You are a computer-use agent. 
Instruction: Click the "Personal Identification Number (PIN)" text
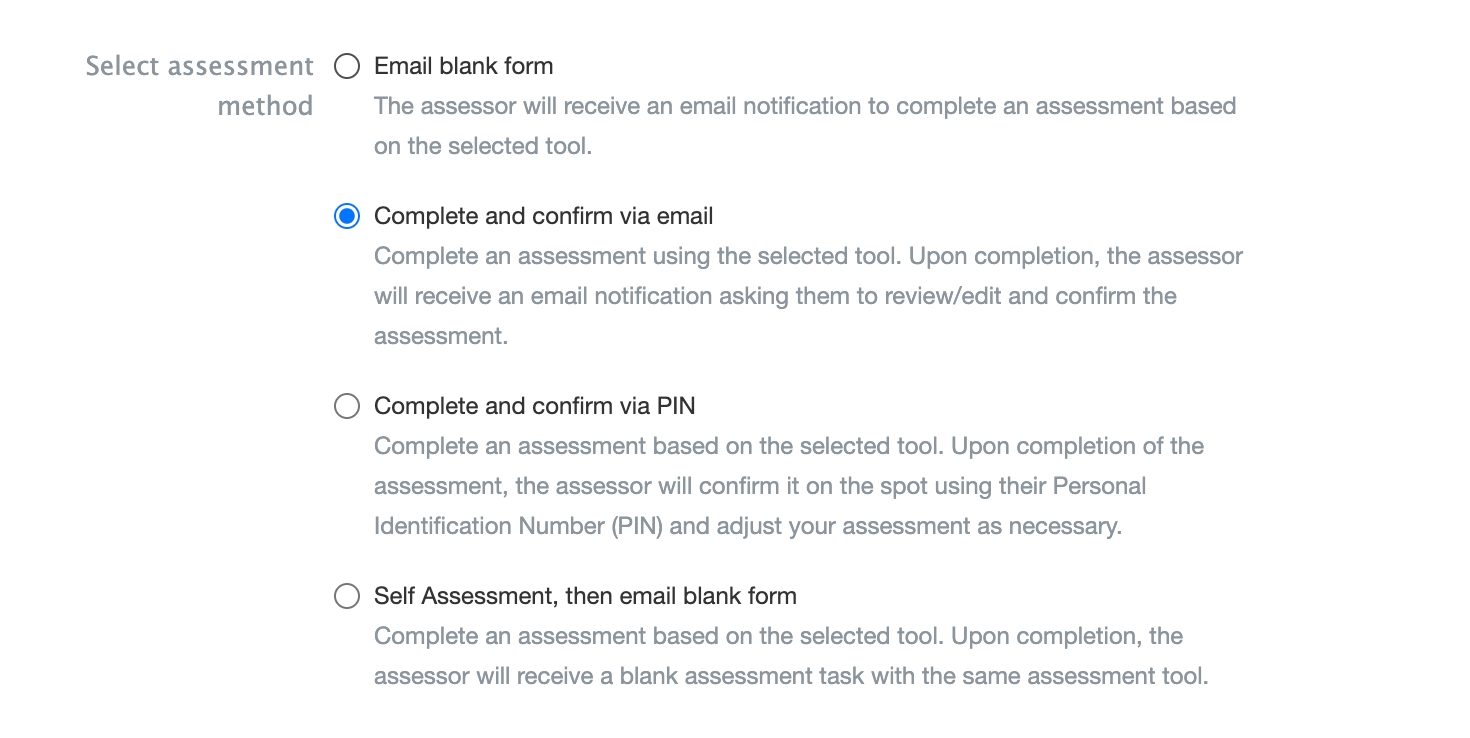point(518,526)
